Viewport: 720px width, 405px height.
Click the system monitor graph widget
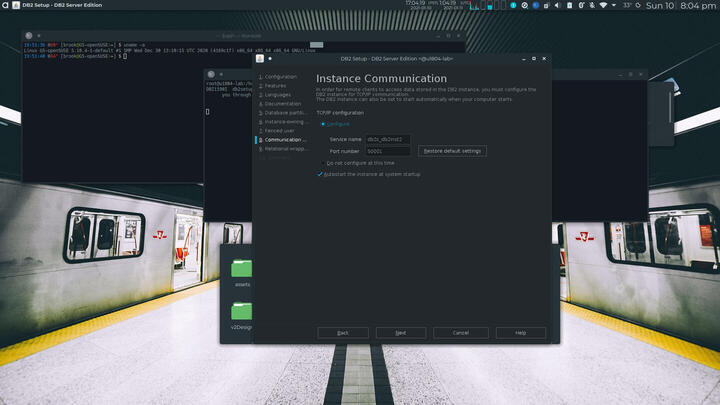pos(489,5)
